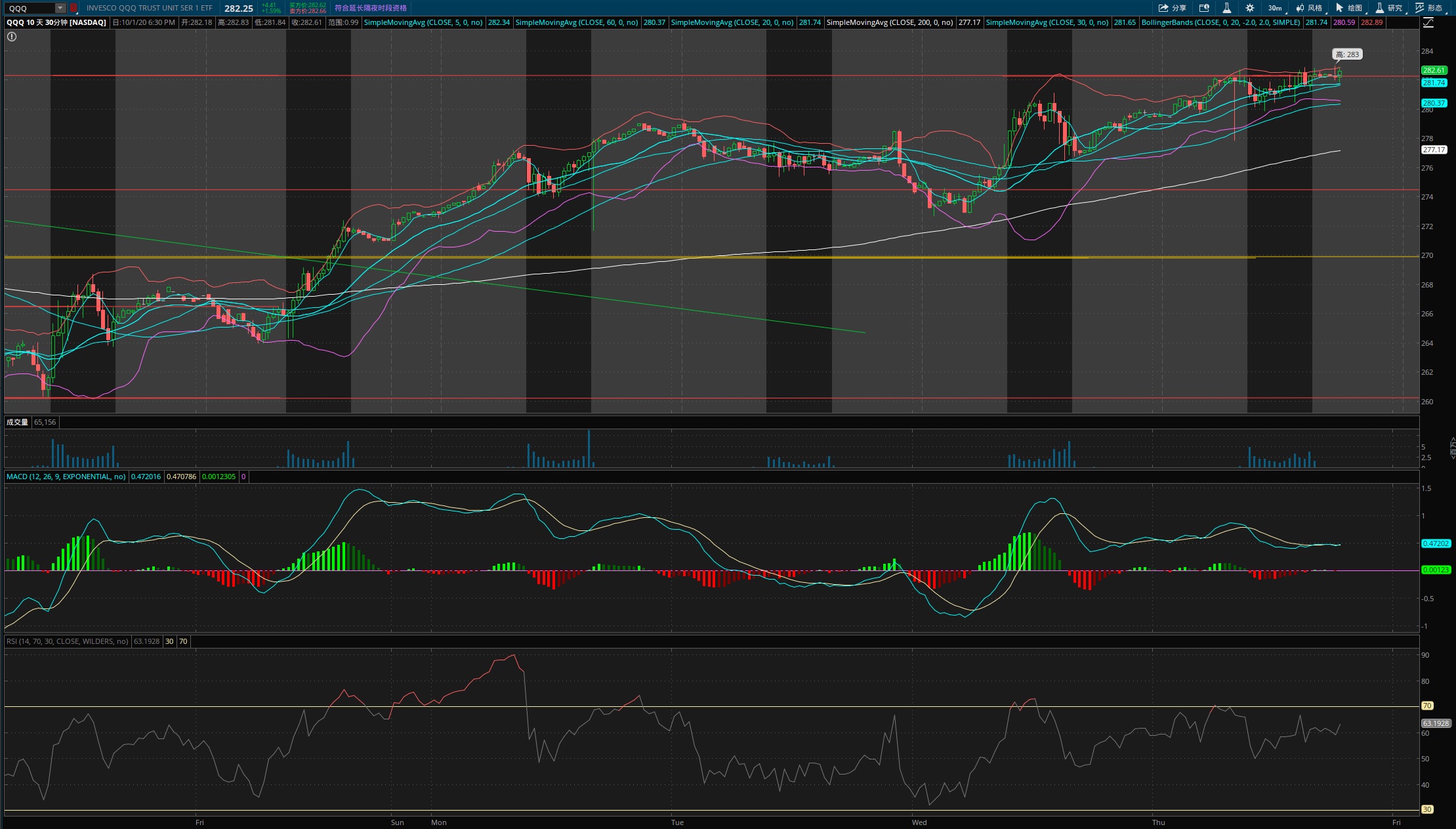Click the 0.00123 MACD histogram axis tag
1456x829 pixels.
coord(1435,570)
